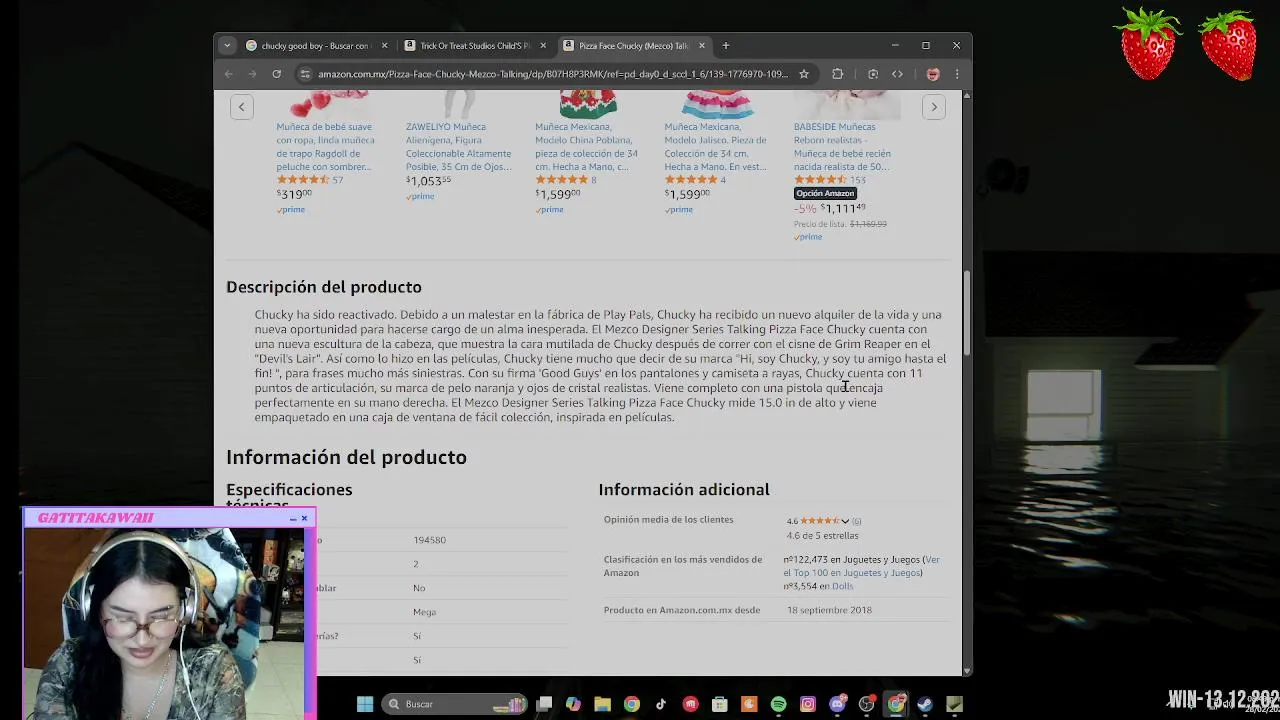Close the Pizza Face Chucky tab
Viewport: 1280px width, 720px height.
(x=702, y=46)
